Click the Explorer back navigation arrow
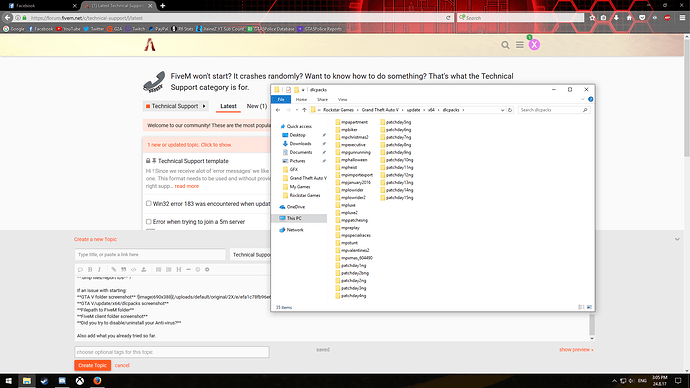 278,110
